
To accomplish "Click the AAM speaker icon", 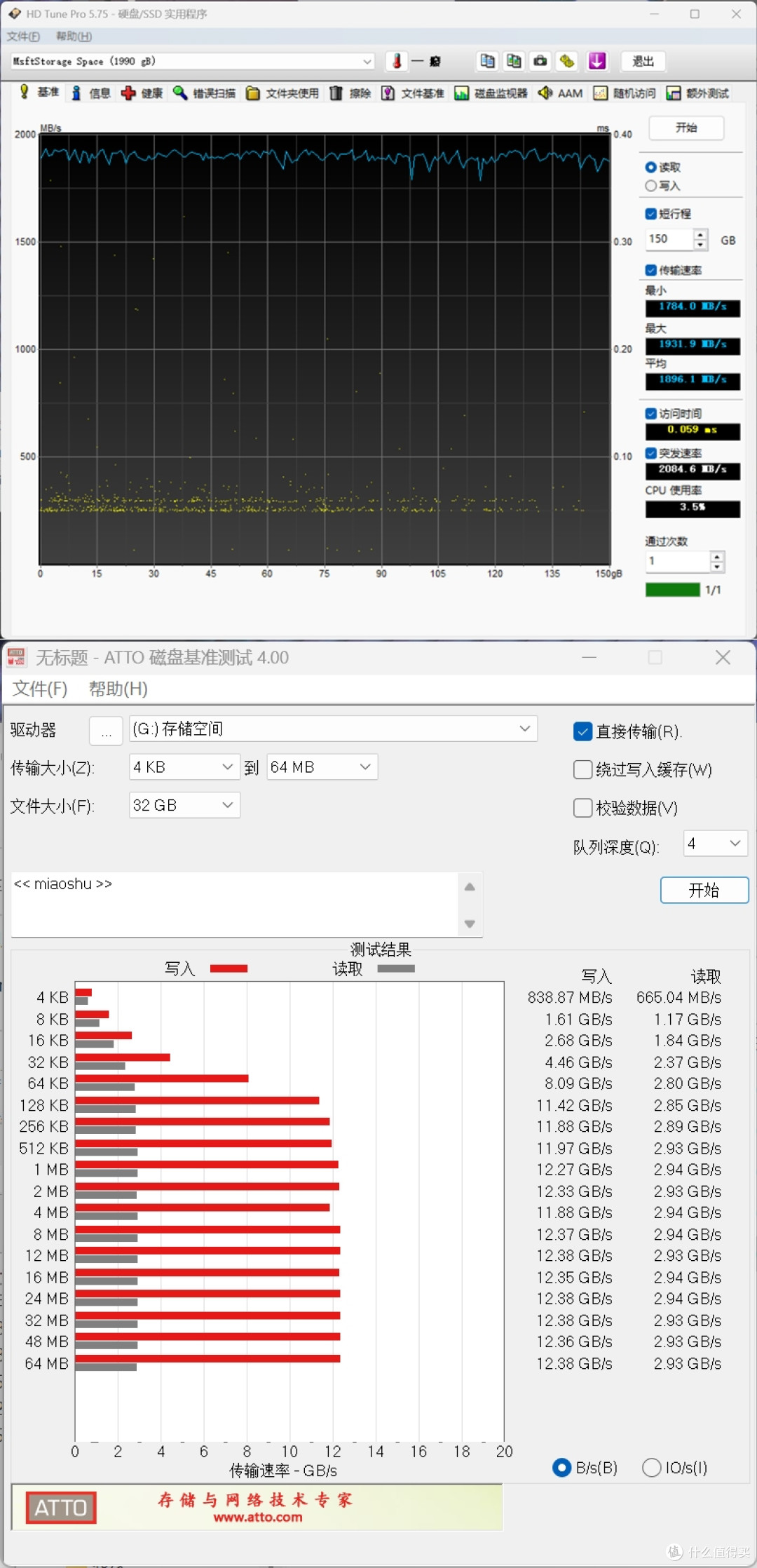I will point(545,93).
